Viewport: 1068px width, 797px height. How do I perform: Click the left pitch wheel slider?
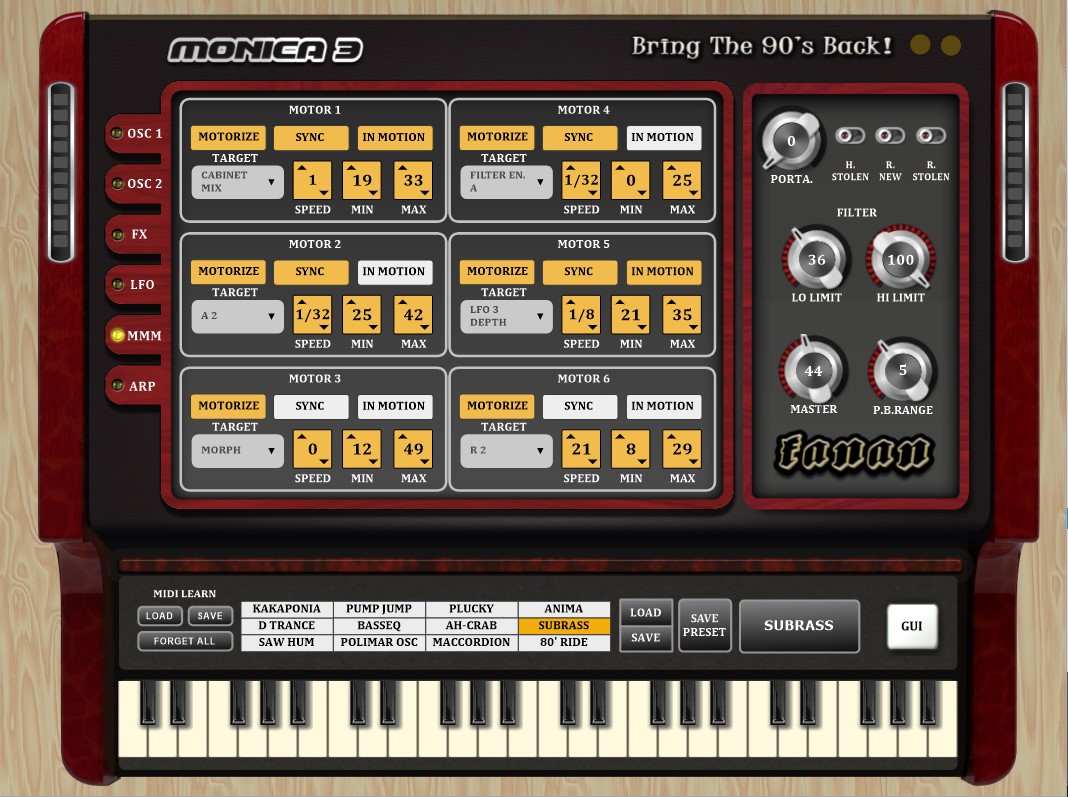click(61, 172)
